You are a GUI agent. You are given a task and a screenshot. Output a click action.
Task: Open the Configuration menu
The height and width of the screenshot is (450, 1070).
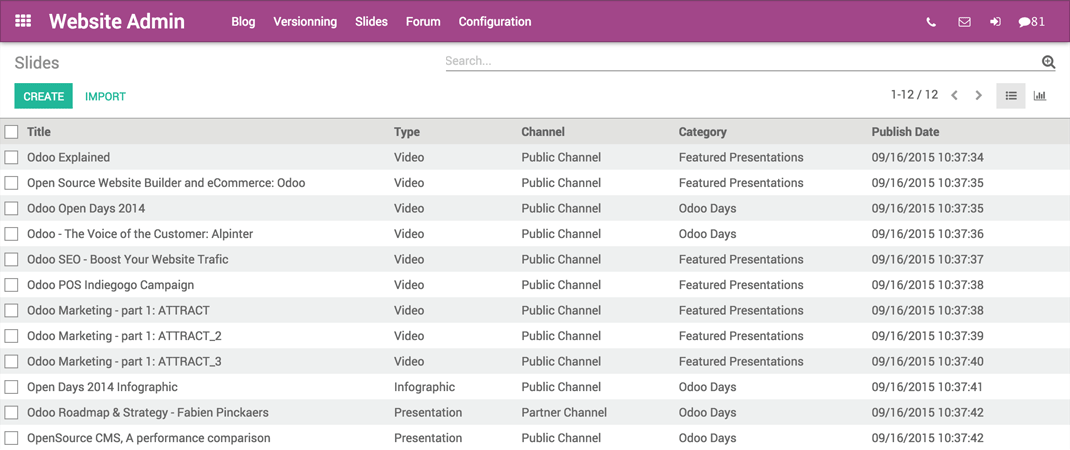[x=495, y=22]
